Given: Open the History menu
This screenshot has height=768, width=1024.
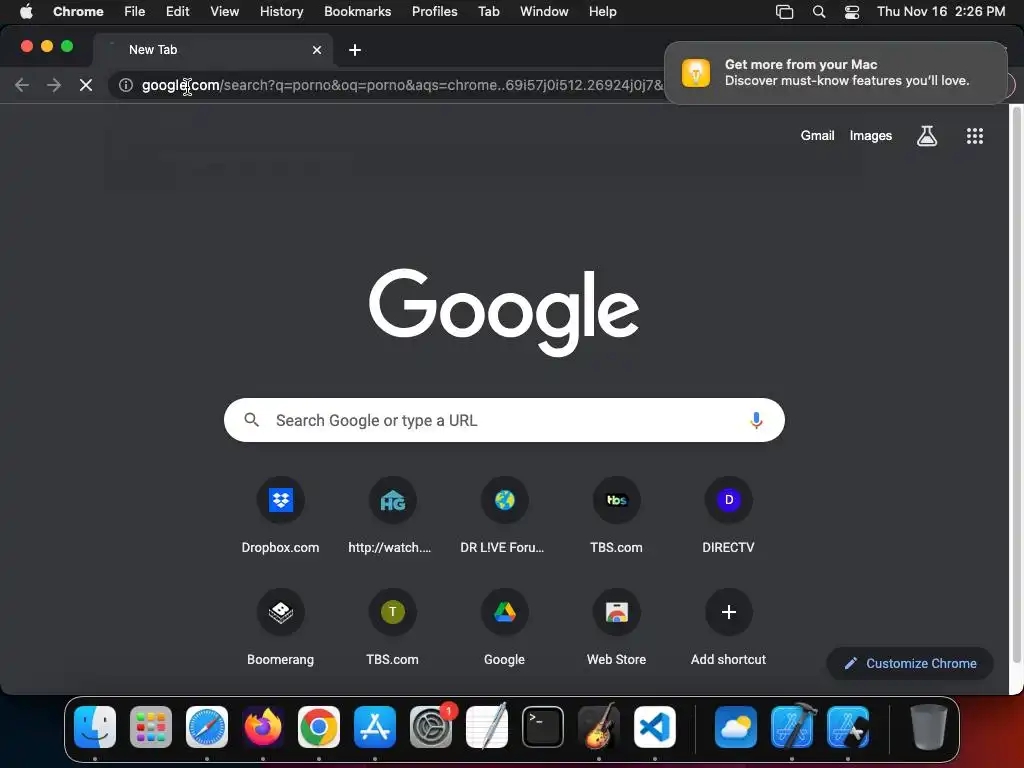Looking at the screenshot, I should pos(281,11).
